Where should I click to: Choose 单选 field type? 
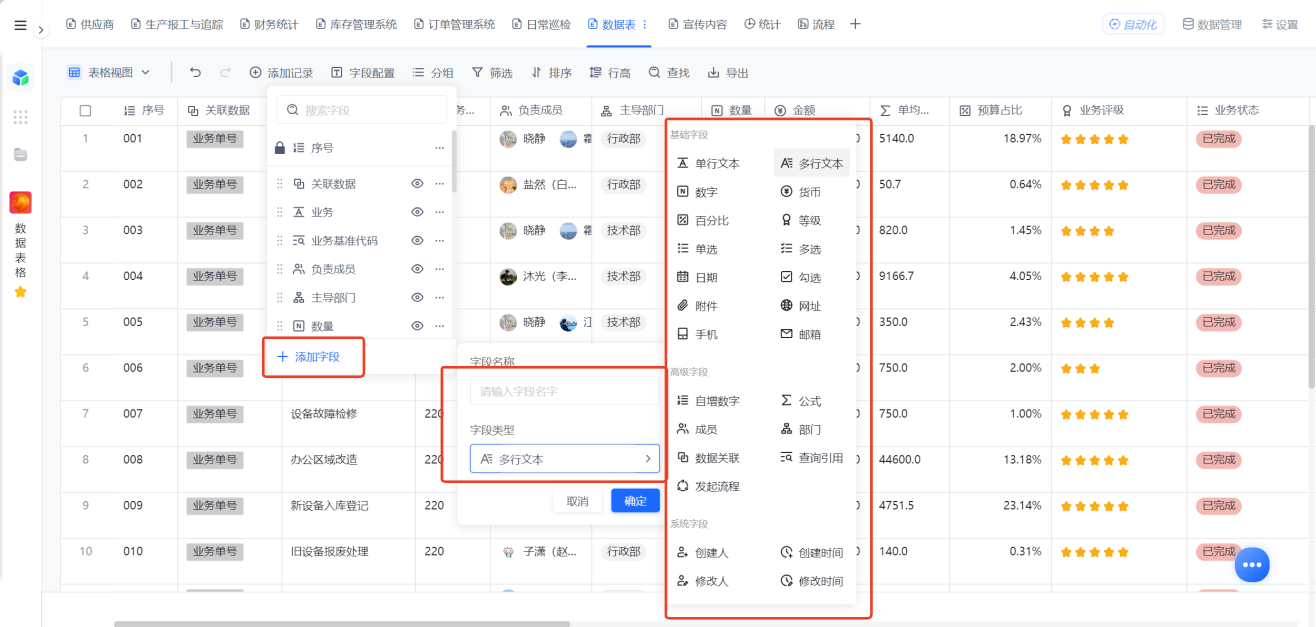698,249
